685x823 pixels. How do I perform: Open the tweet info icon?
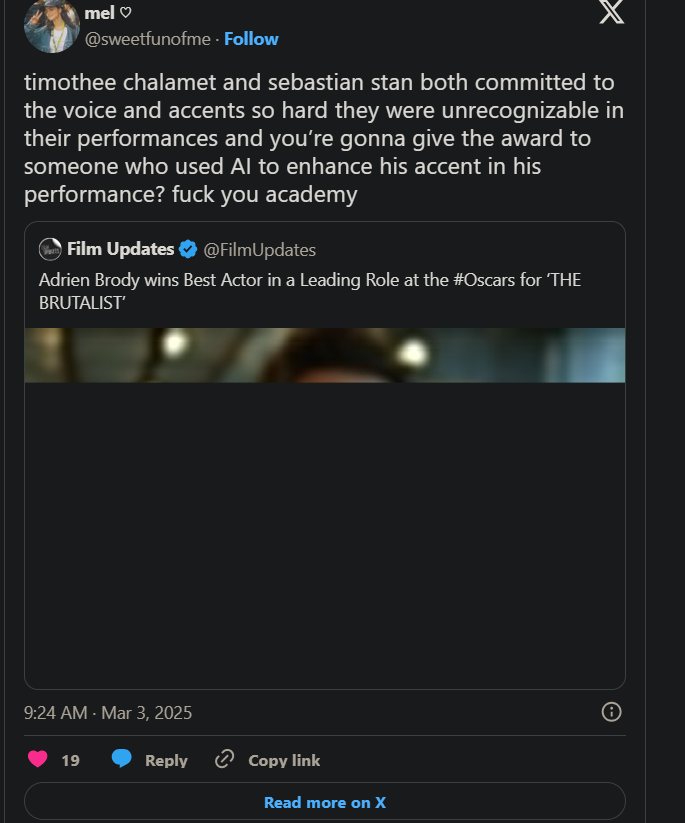click(612, 712)
